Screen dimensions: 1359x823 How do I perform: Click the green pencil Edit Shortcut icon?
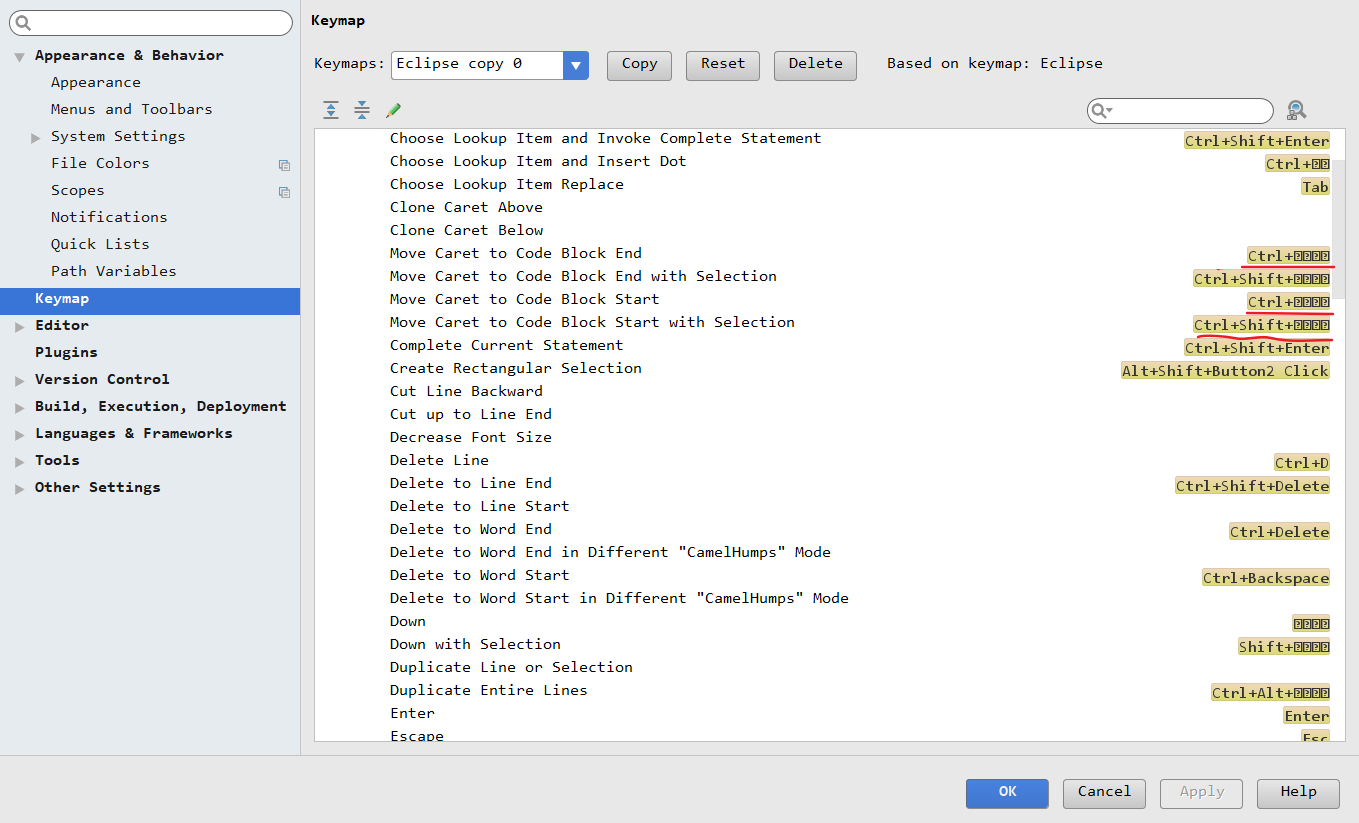[393, 110]
